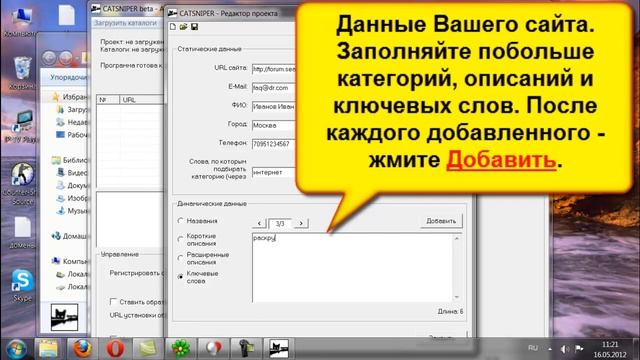
Task: Click the 3/3 entry counter field
Action: [280, 223]
